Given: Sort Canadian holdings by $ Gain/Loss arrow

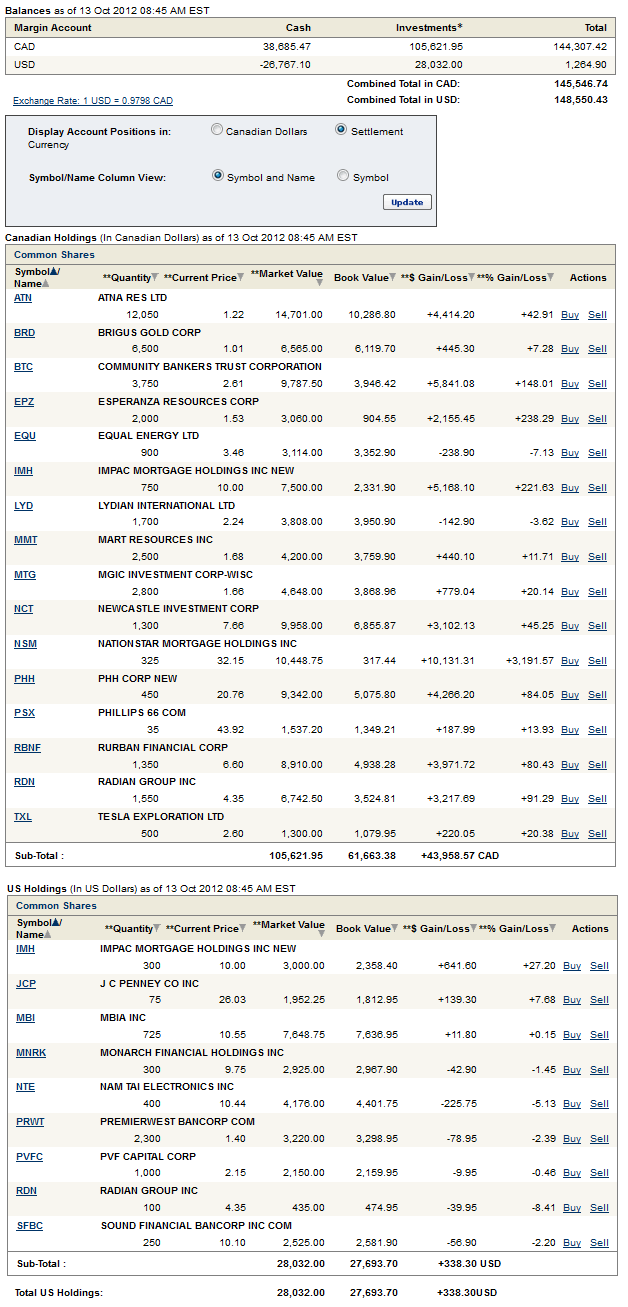Looking at the screenshot, I should 471,278.
